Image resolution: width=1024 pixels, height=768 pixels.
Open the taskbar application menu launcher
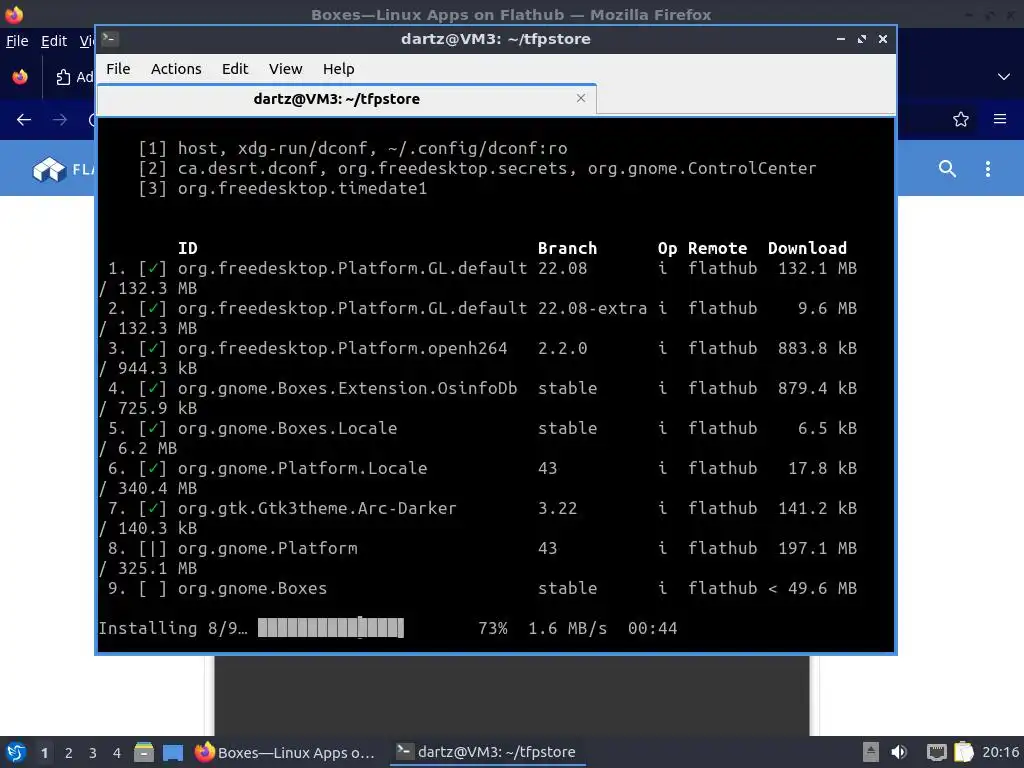[16, 752]
